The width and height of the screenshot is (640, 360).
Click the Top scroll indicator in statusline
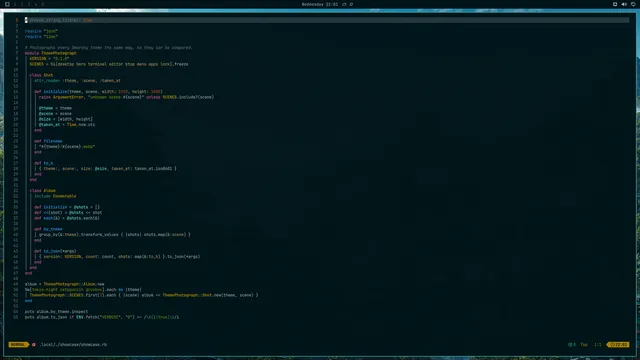click(x=584, y=344)
